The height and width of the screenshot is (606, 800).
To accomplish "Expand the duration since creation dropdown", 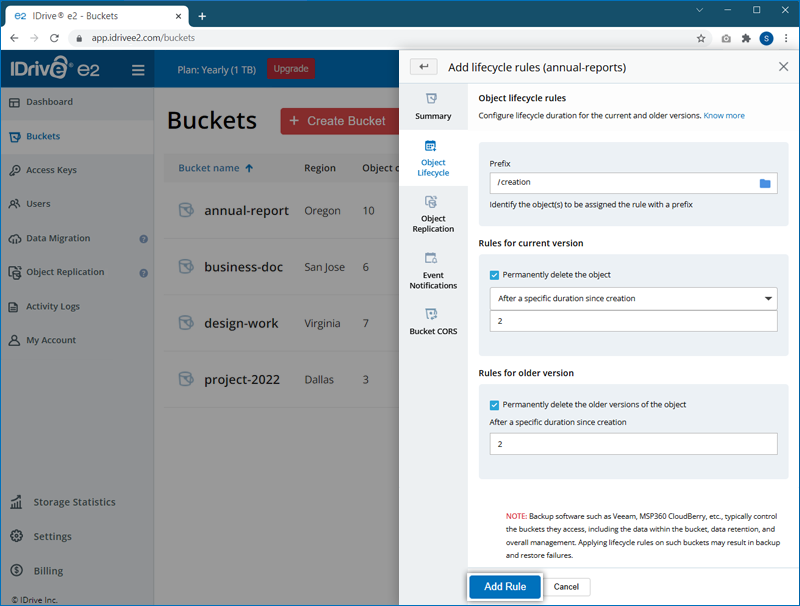I will tap(633, 298).
